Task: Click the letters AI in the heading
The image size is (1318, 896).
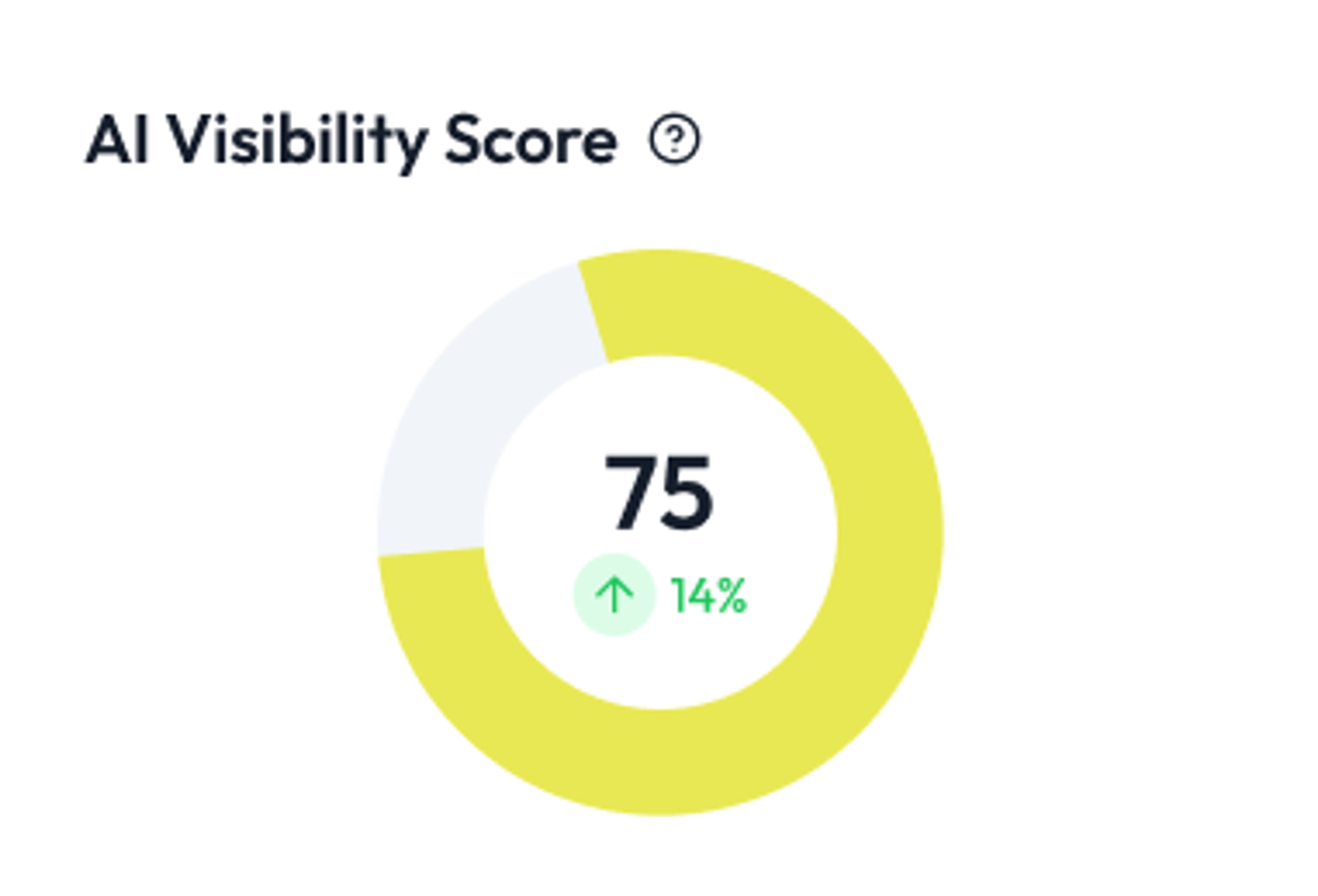Action: (117, 139)
